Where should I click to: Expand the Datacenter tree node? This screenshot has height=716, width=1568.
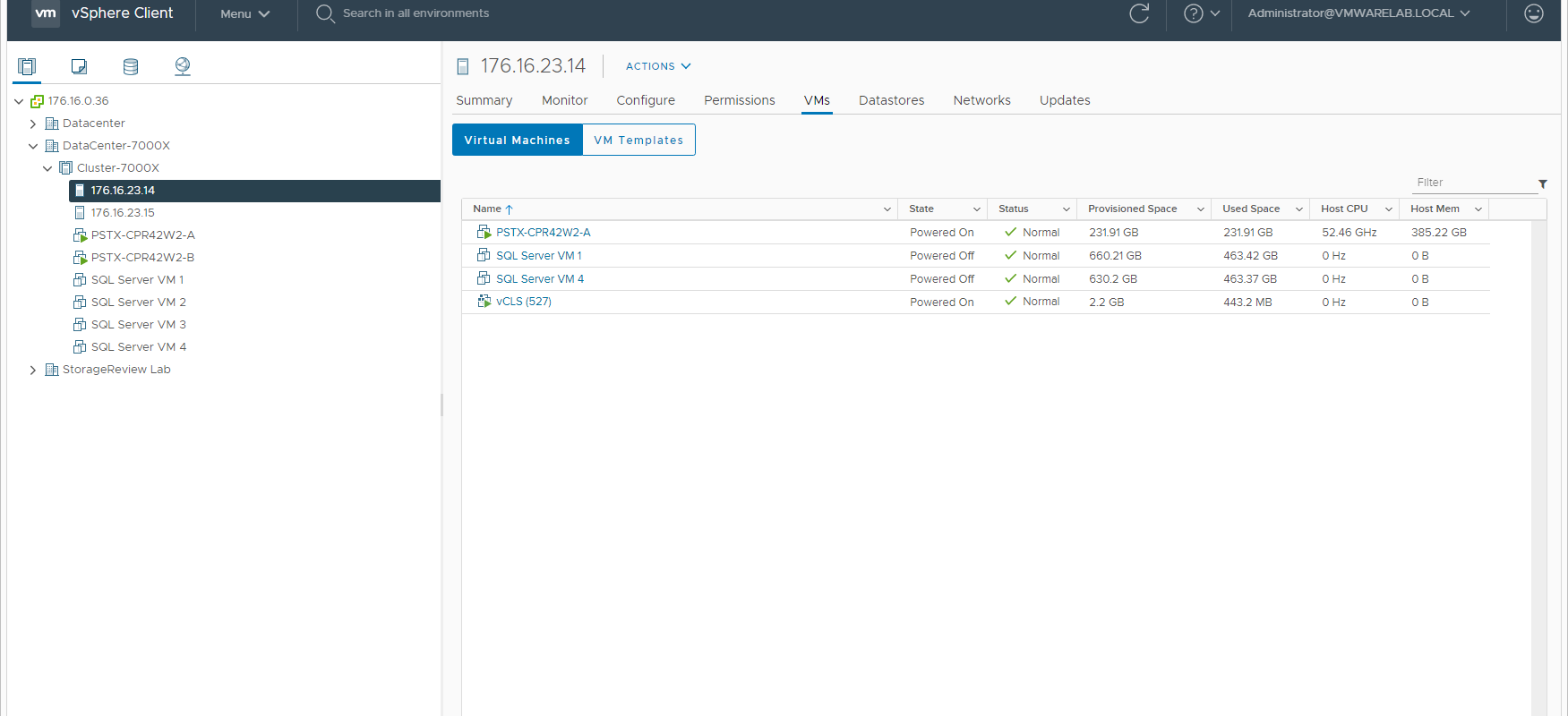33,124
